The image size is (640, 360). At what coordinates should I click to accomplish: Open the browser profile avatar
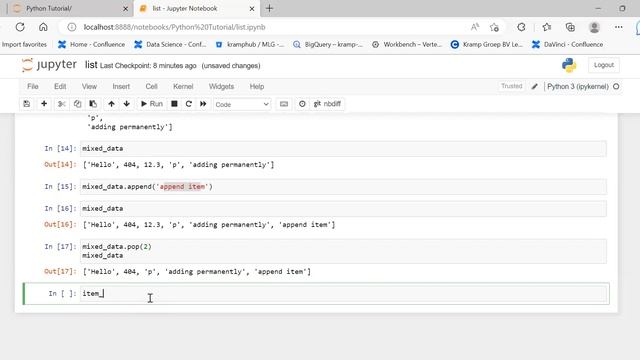594,27
